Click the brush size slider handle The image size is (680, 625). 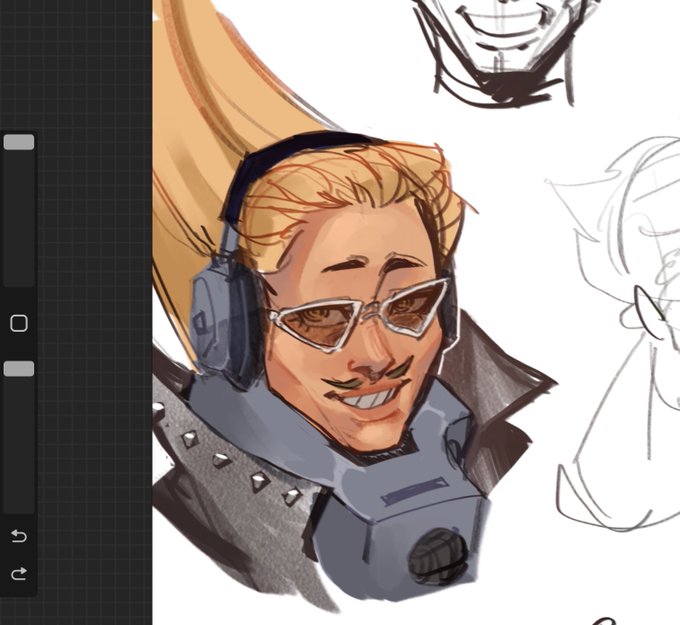tap(19, 142)
